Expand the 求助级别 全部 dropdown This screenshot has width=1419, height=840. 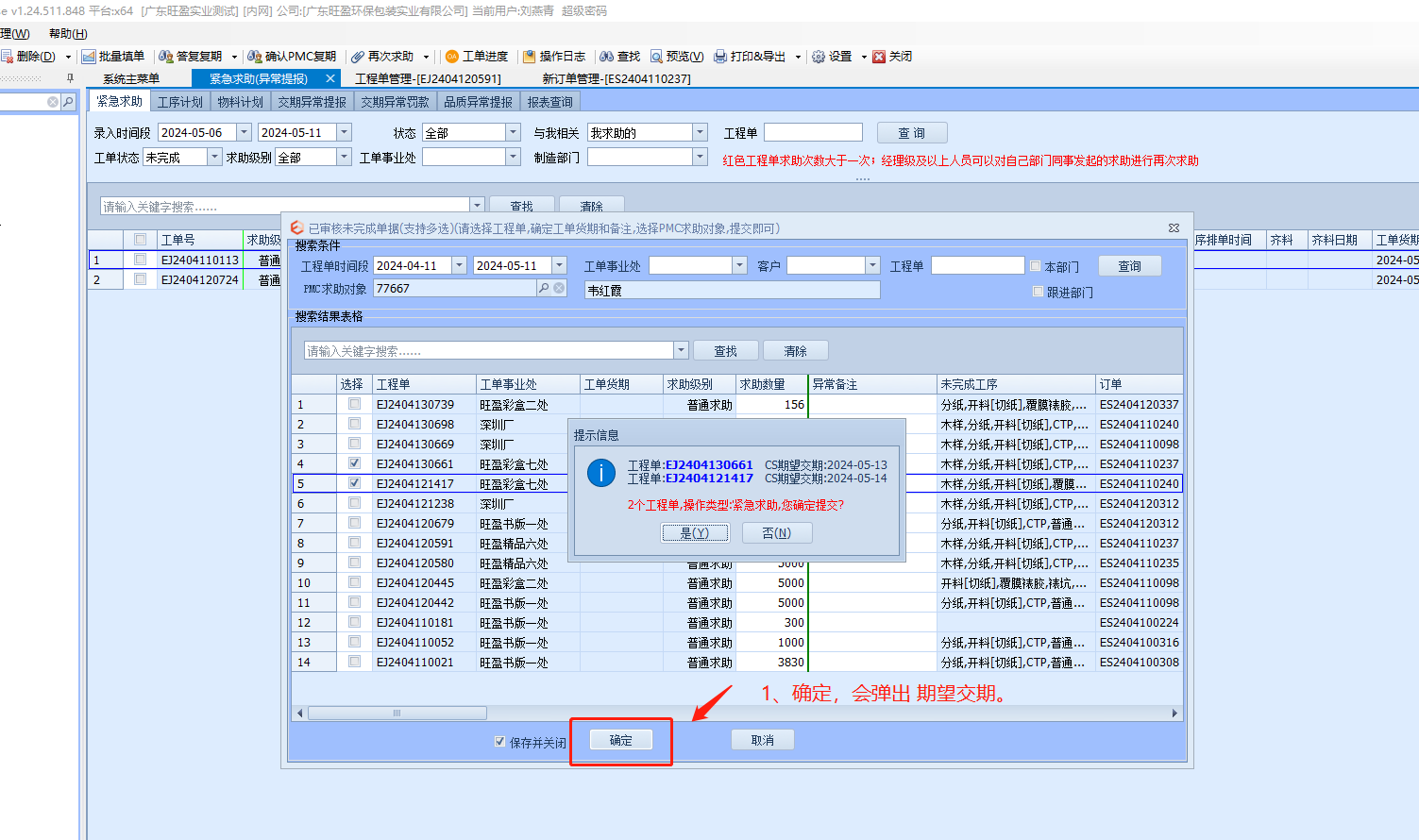pyautogui.click(x=344, y=157)
